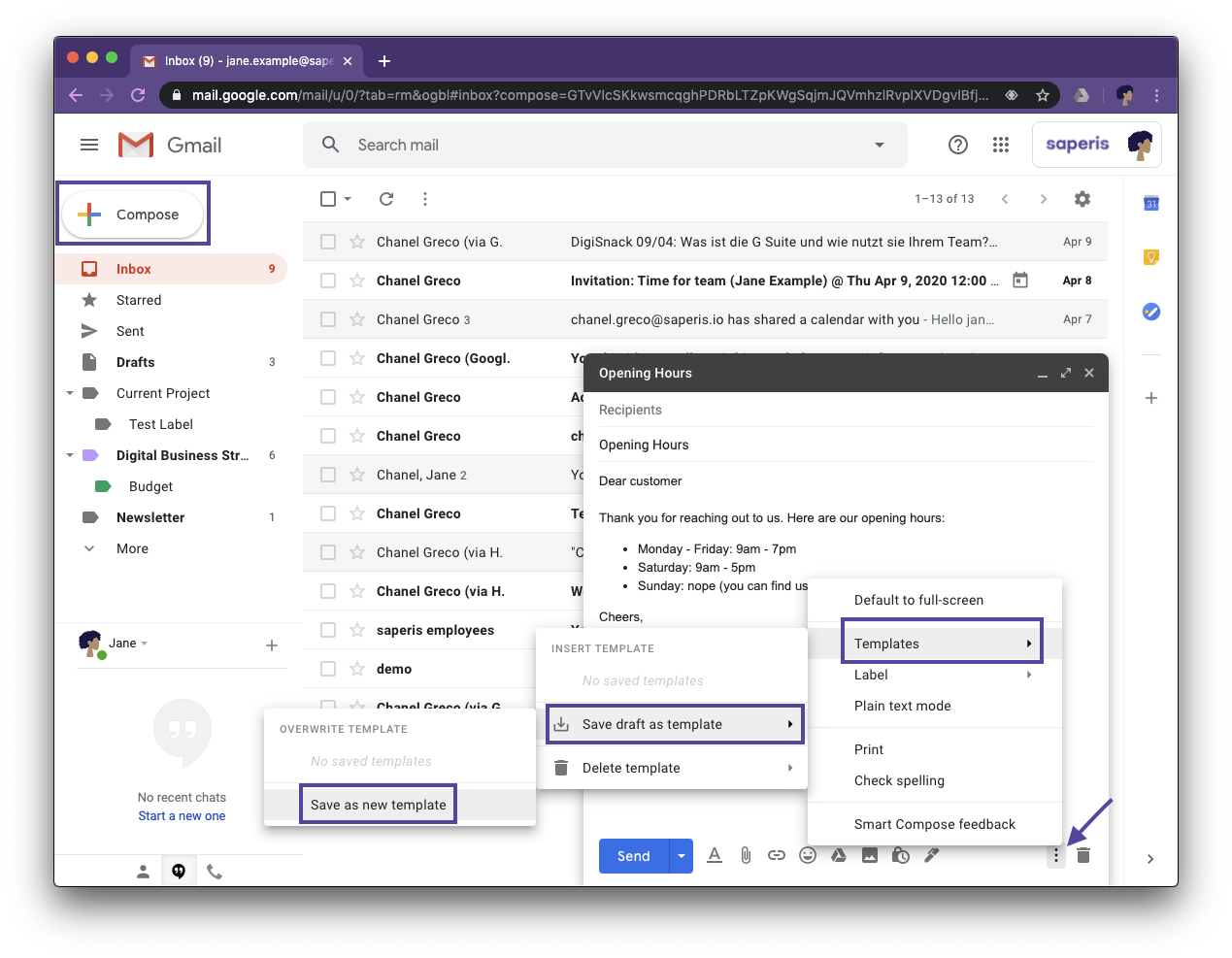Insert your signature with the pen icon

(931, 855)
